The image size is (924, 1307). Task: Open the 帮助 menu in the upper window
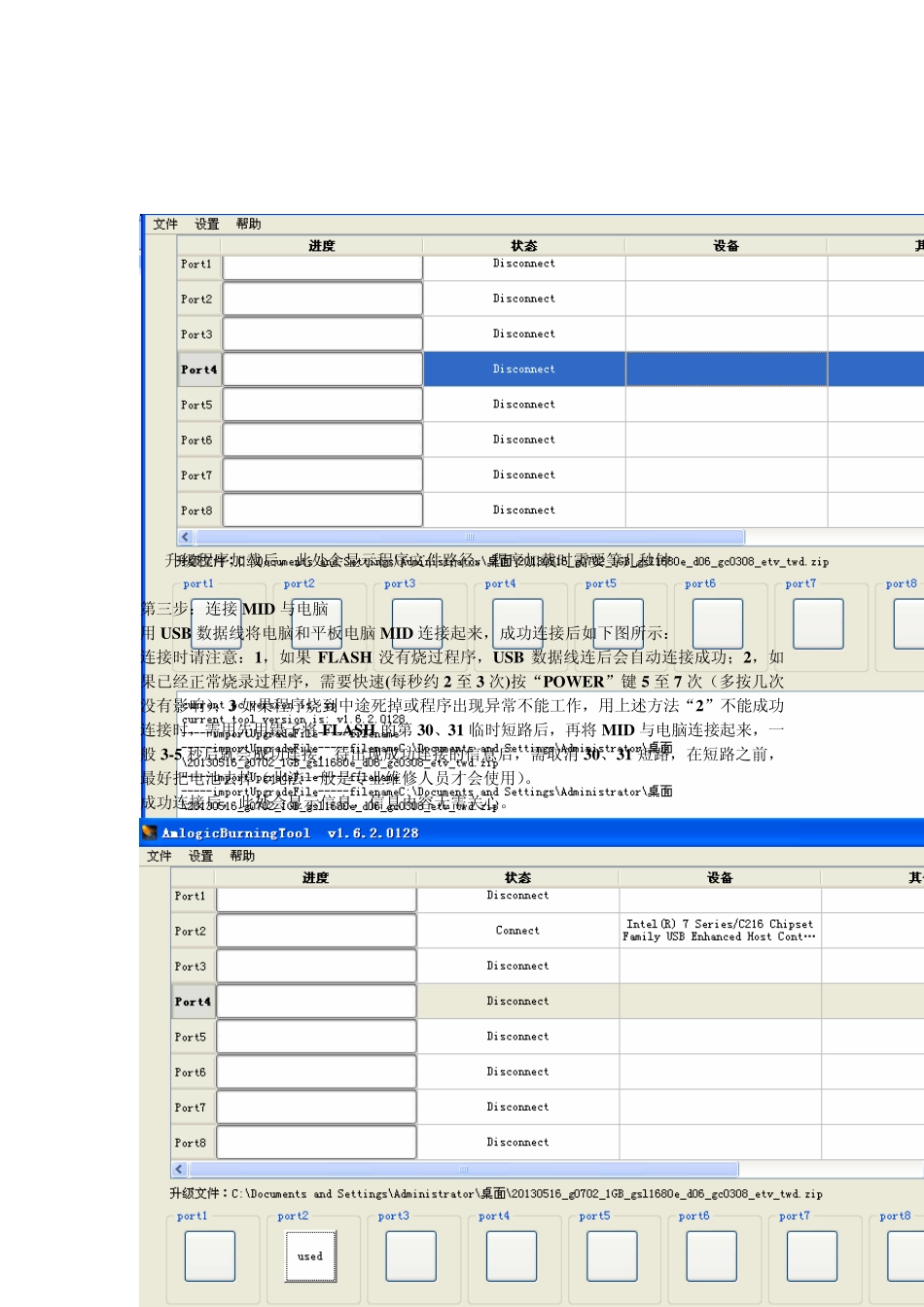(248, 224)
